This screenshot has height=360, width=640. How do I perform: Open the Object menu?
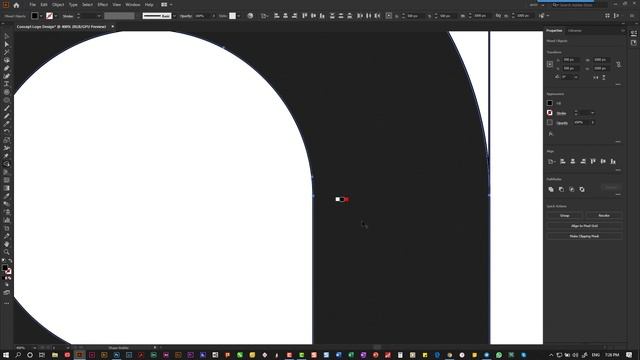(58, 5)
